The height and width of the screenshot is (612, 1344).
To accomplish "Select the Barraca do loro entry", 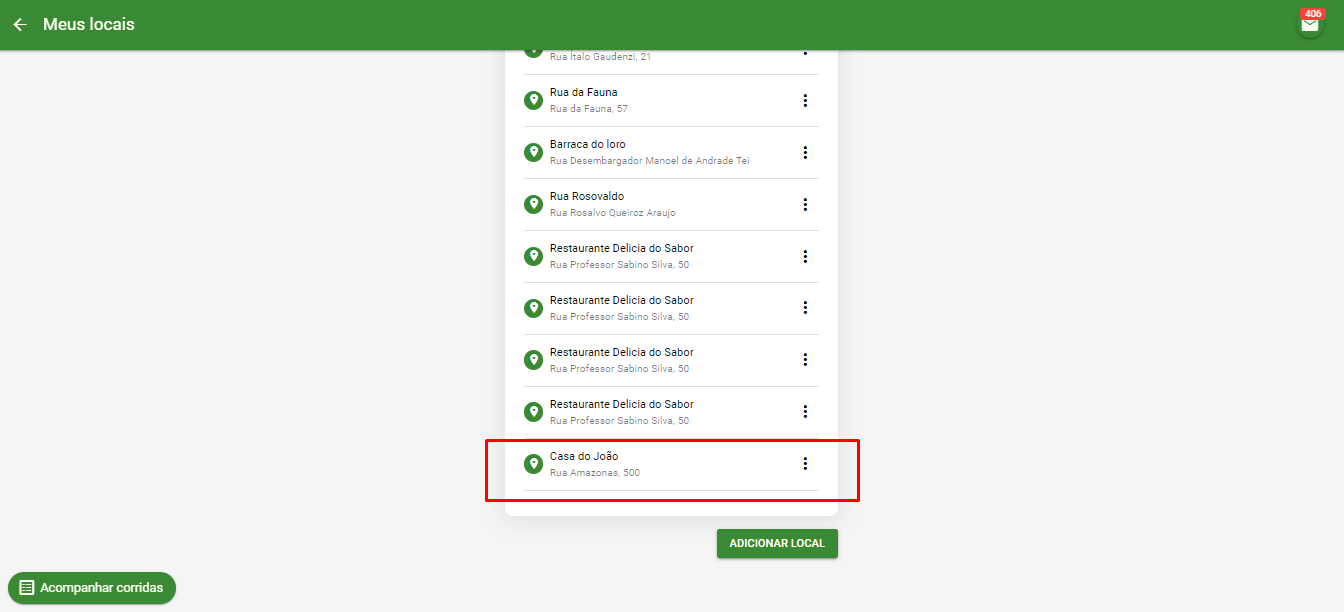I will click(671, 152).
